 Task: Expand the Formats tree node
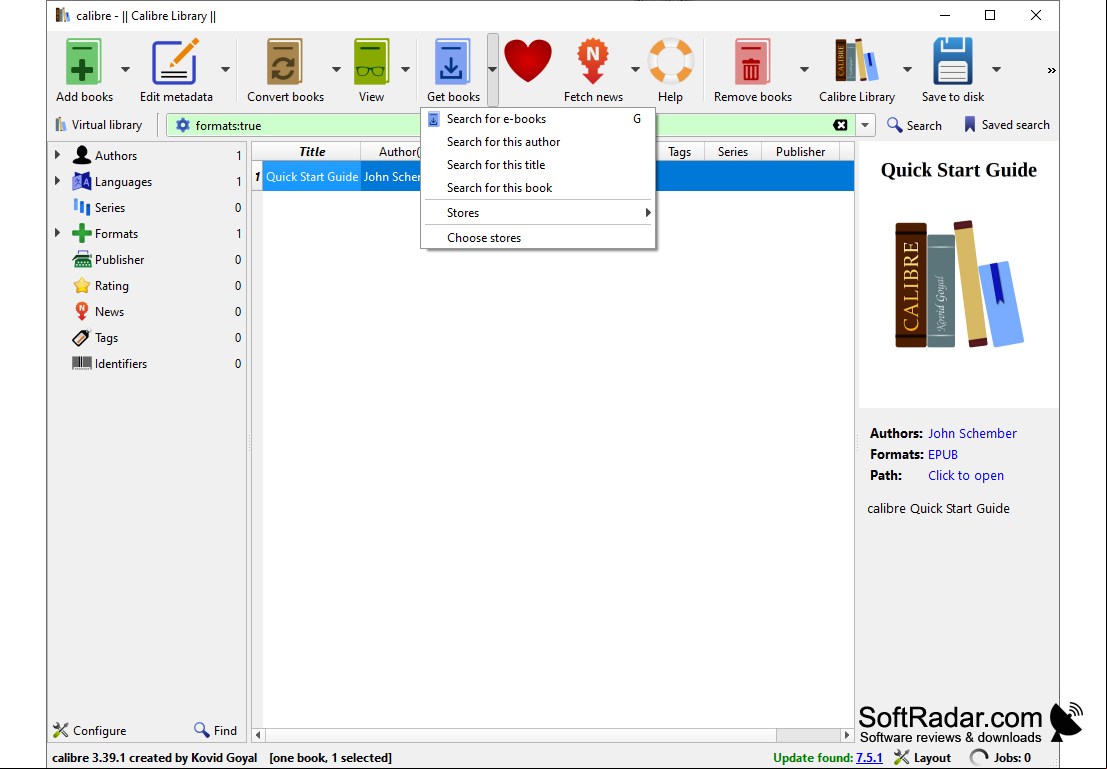point(58,233)
